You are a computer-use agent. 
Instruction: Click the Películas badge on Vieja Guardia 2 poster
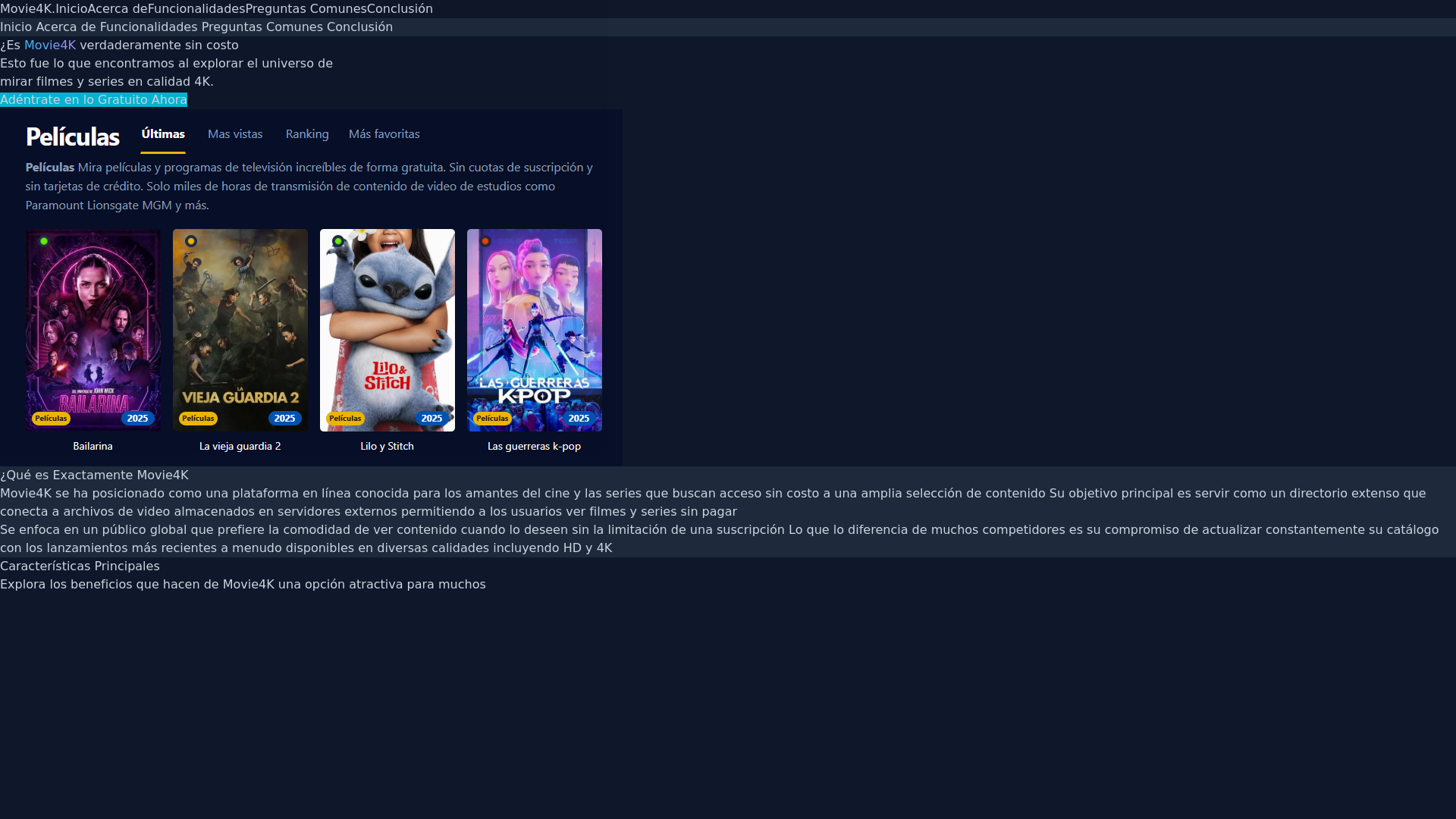point(198,419)
